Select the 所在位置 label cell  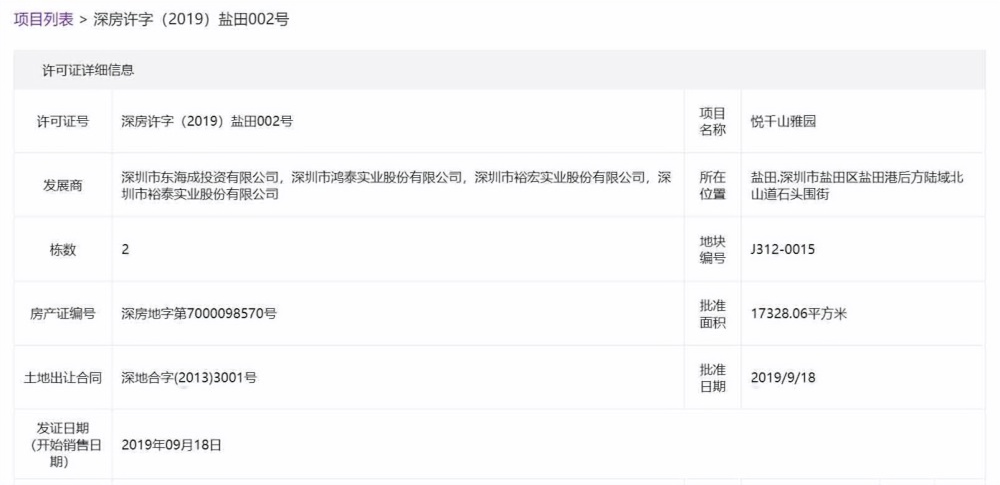712,186
